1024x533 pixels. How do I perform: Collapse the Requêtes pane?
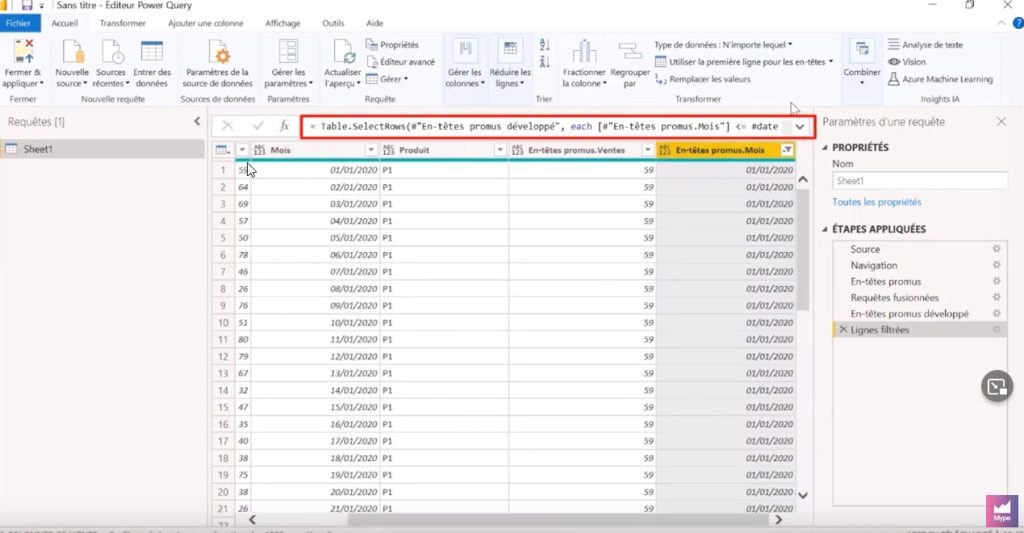click(197, 121)
